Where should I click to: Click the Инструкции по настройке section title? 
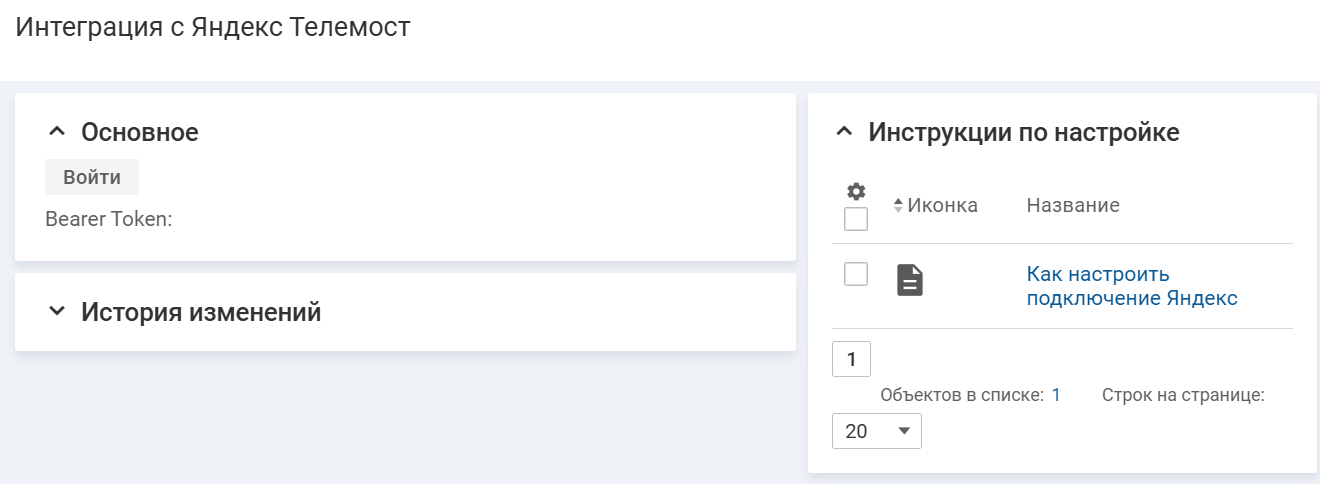coord(1024,132)
